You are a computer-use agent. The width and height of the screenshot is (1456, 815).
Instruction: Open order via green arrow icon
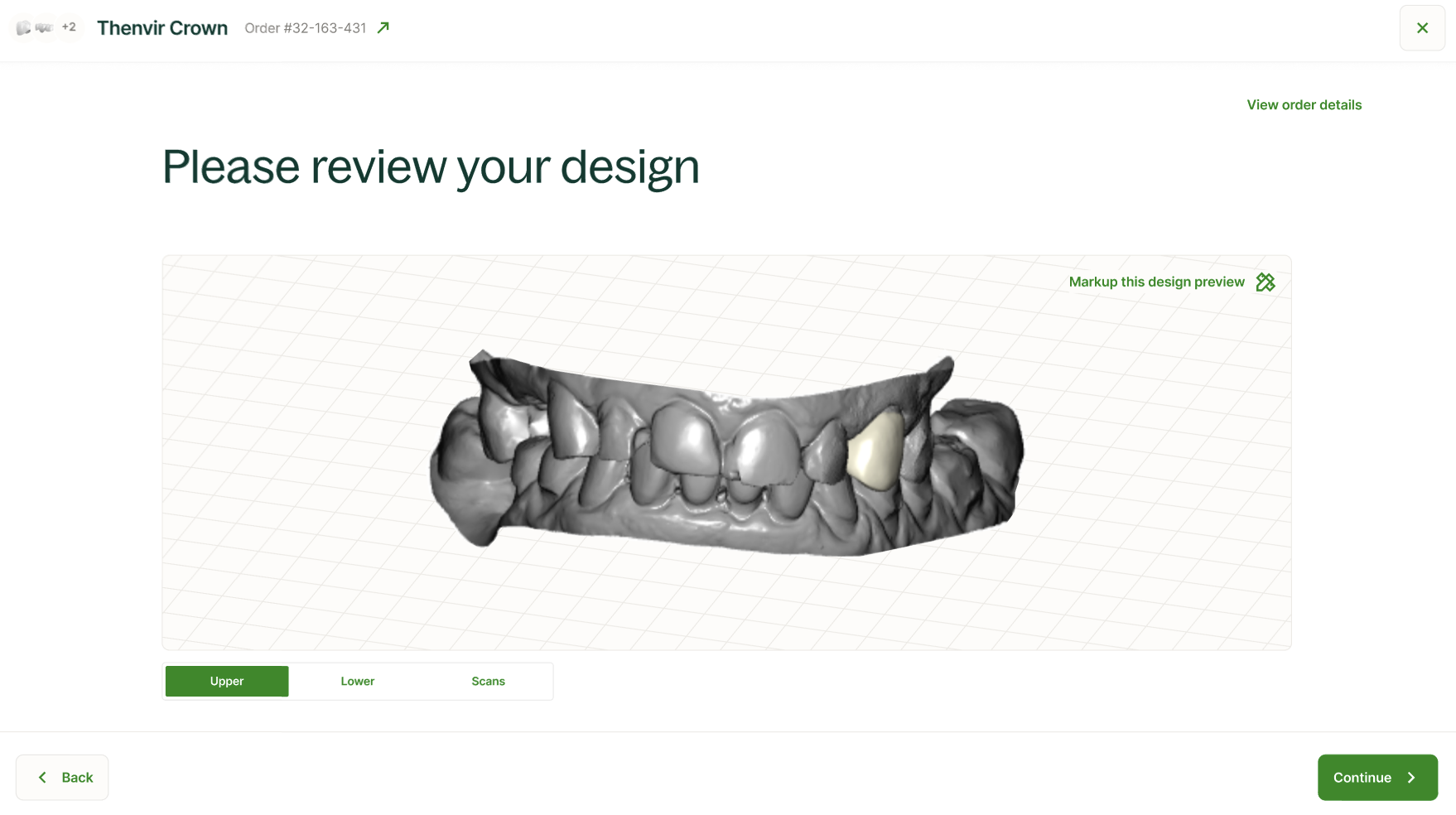(383, 28)
